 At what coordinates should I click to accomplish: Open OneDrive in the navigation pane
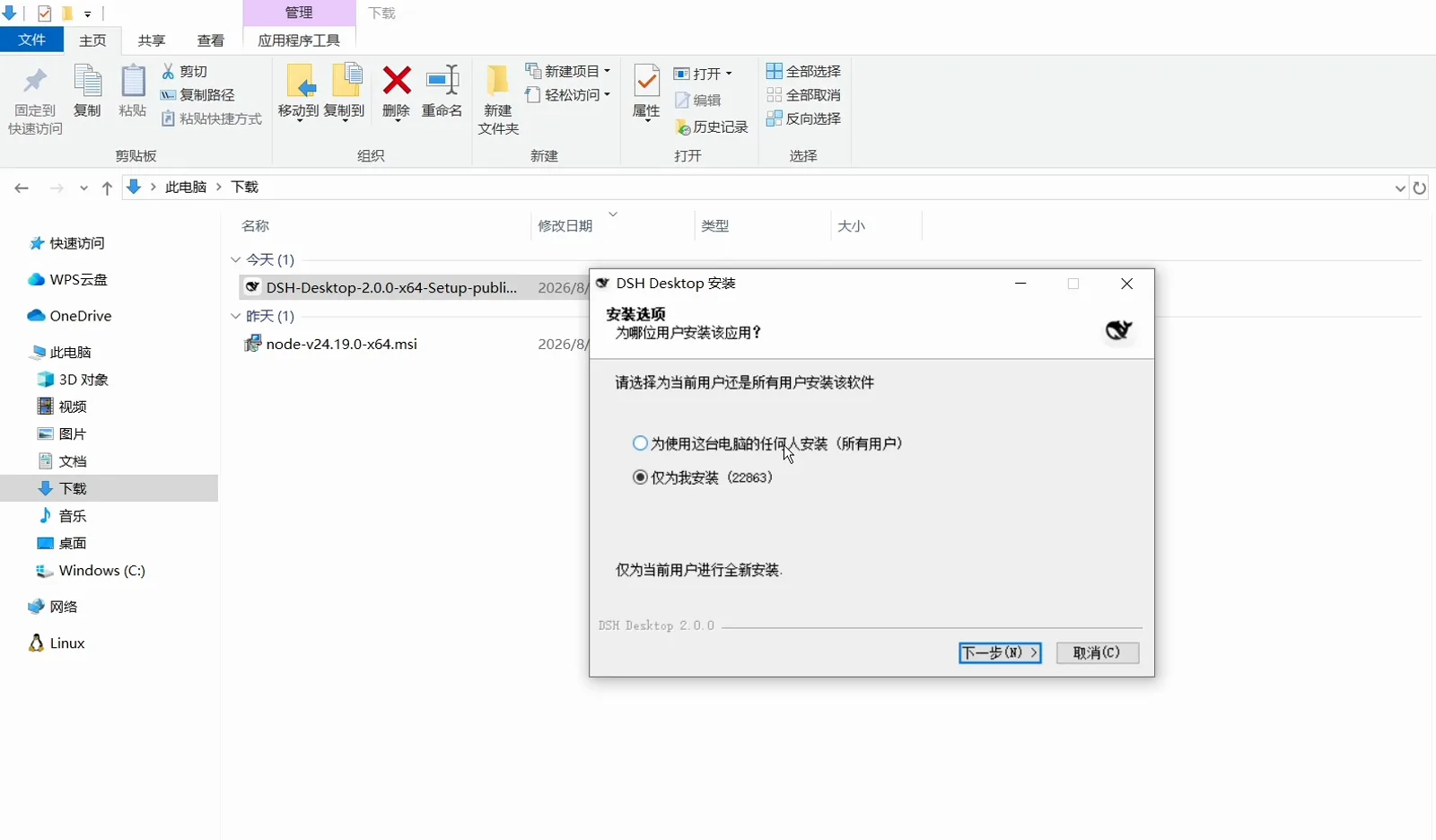pos(69,316)
